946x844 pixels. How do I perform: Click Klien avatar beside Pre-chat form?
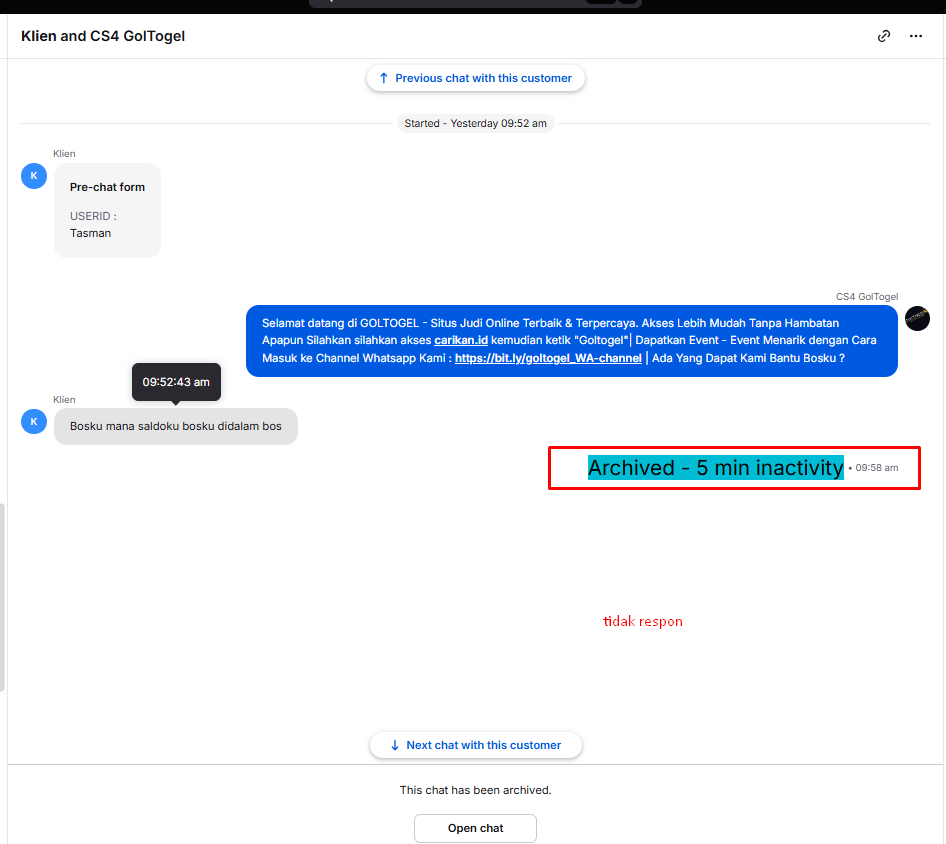pos(34,176)
